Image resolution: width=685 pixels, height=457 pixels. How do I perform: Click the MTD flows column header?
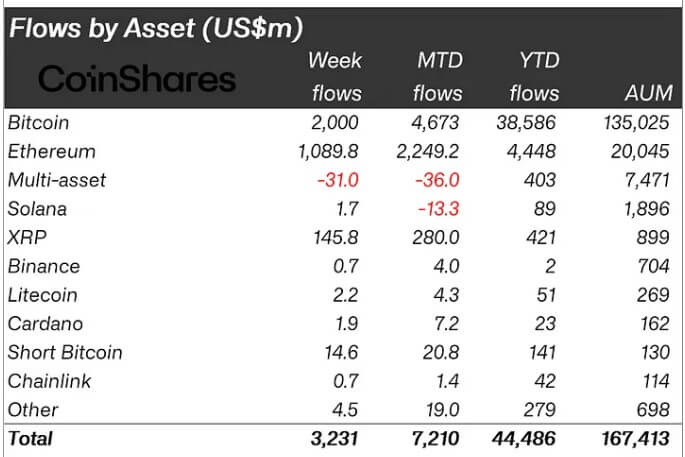(x=438, y=77)
